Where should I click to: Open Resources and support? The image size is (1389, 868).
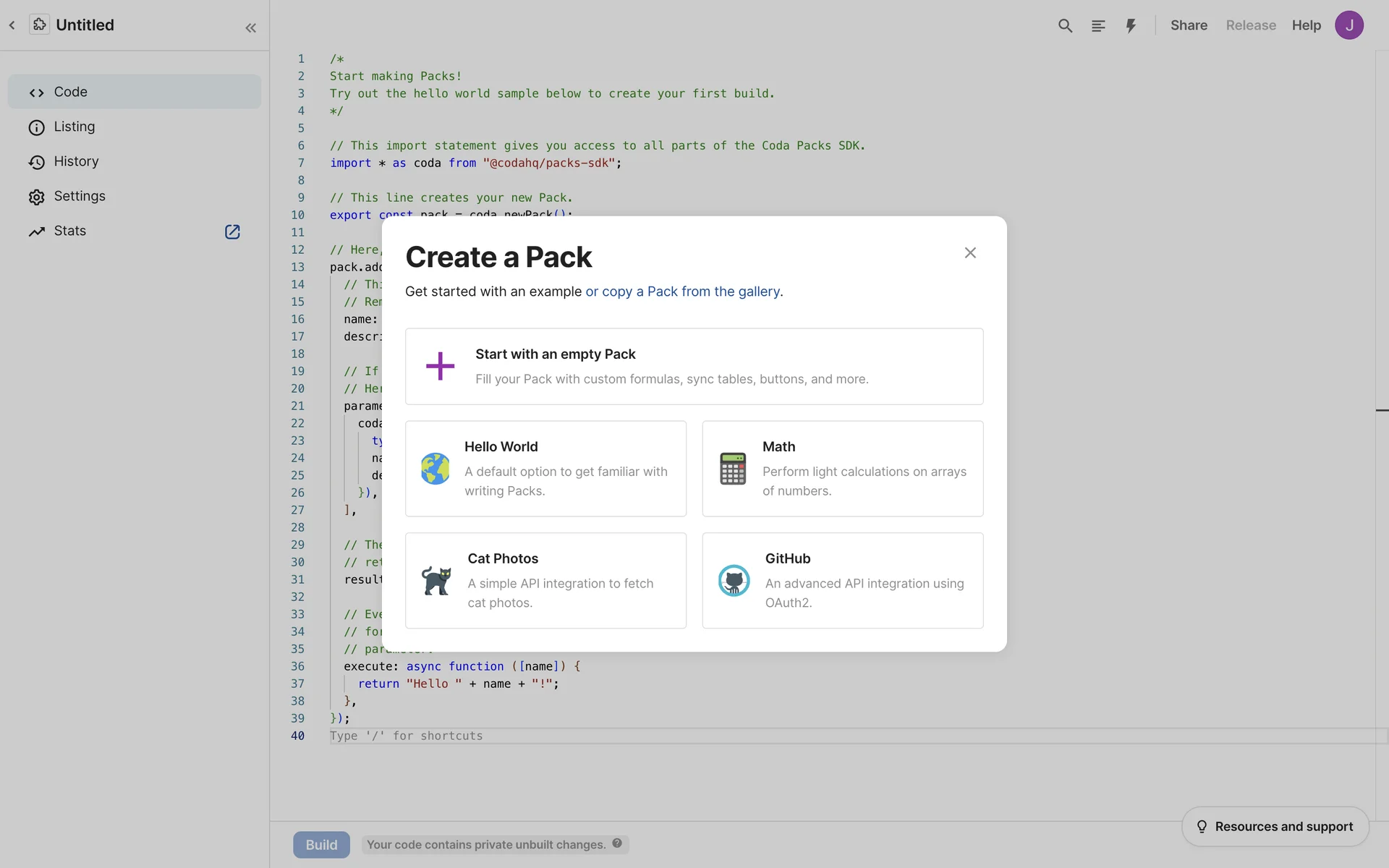coord(1275,826)
